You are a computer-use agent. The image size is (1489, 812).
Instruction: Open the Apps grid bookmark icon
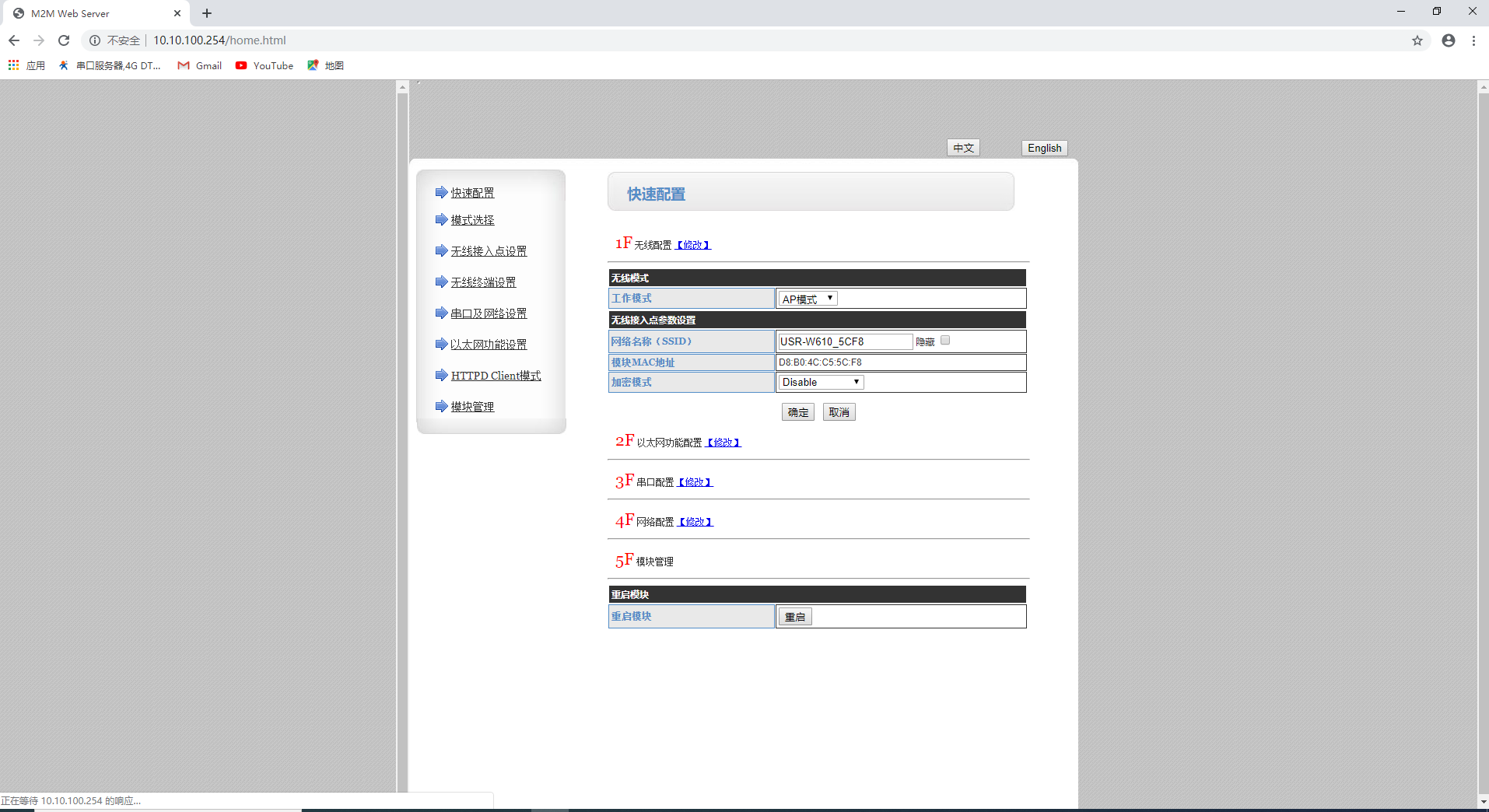tap(13, 65)
